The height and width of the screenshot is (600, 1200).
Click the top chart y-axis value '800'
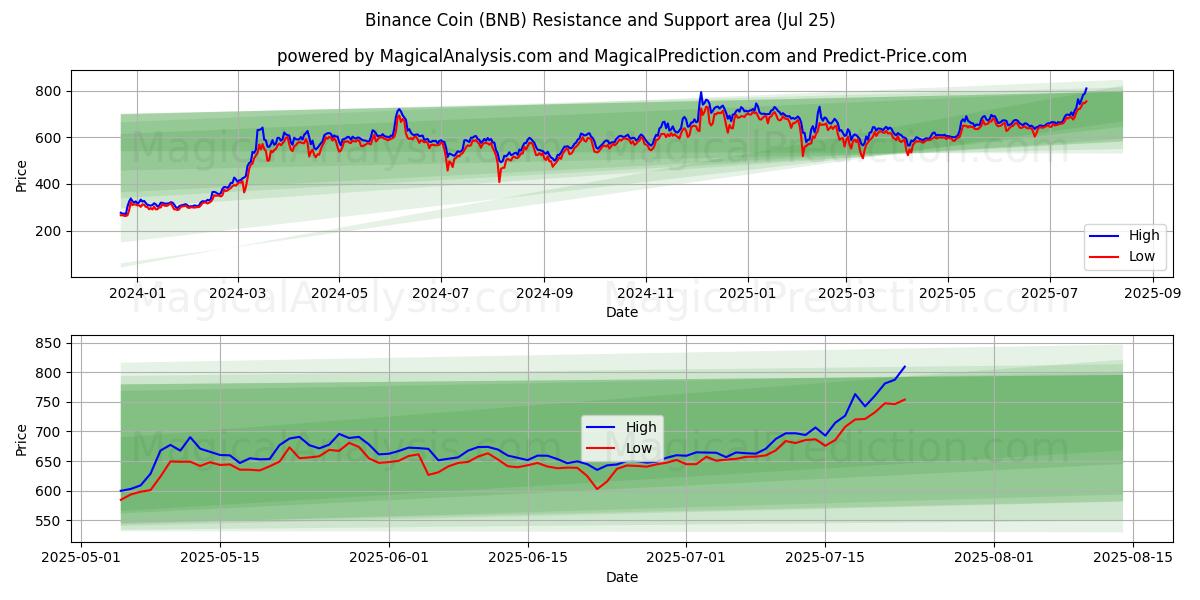click(x=50, y=91)
